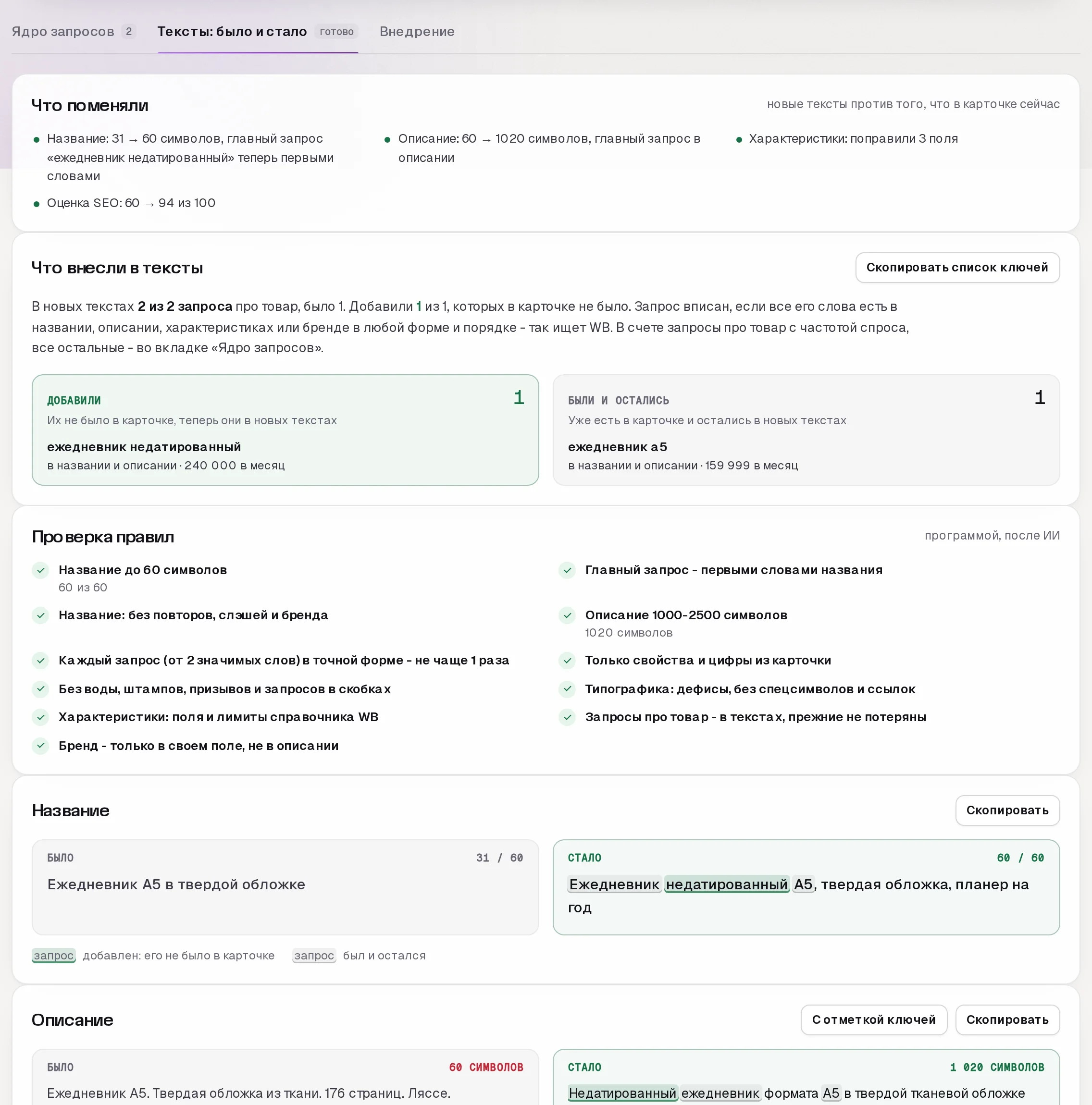Click the «БЫЛИ И ОСТАЛИСЬ» card with ежедневник а5
1092x1105 pixels.
(806, 430)
